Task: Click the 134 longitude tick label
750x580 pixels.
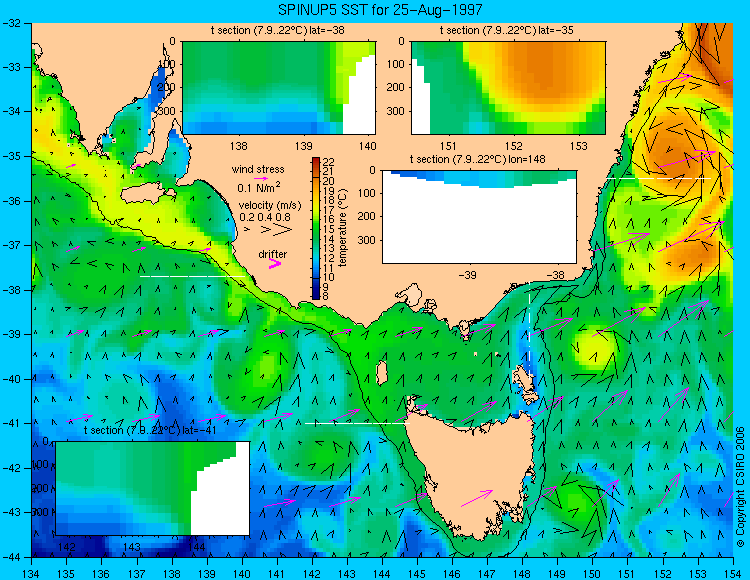Action: (x=32, y=574)
